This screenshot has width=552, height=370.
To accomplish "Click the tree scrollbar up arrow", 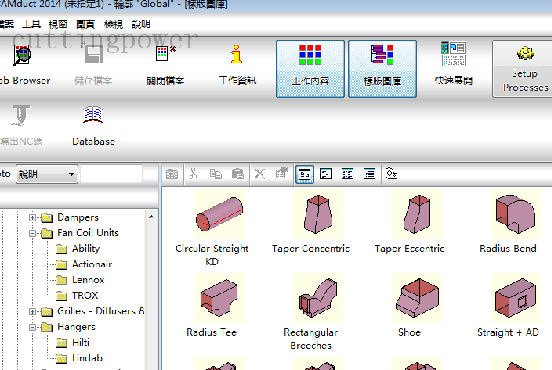I will click(151, 217).
